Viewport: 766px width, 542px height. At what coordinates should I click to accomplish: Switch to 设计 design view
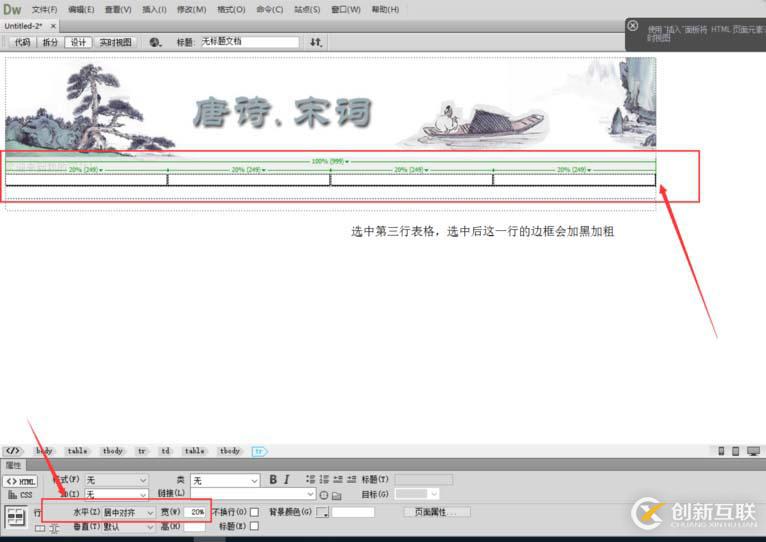click(78, 43)
